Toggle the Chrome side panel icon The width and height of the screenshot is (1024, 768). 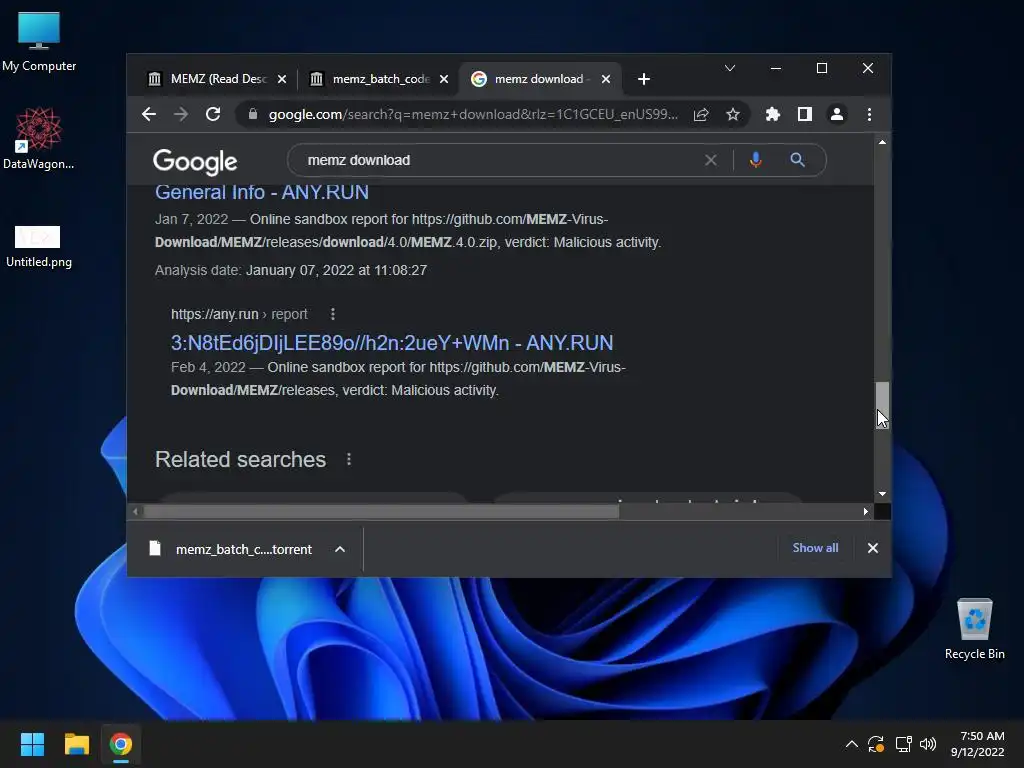[x=805, y=114]
